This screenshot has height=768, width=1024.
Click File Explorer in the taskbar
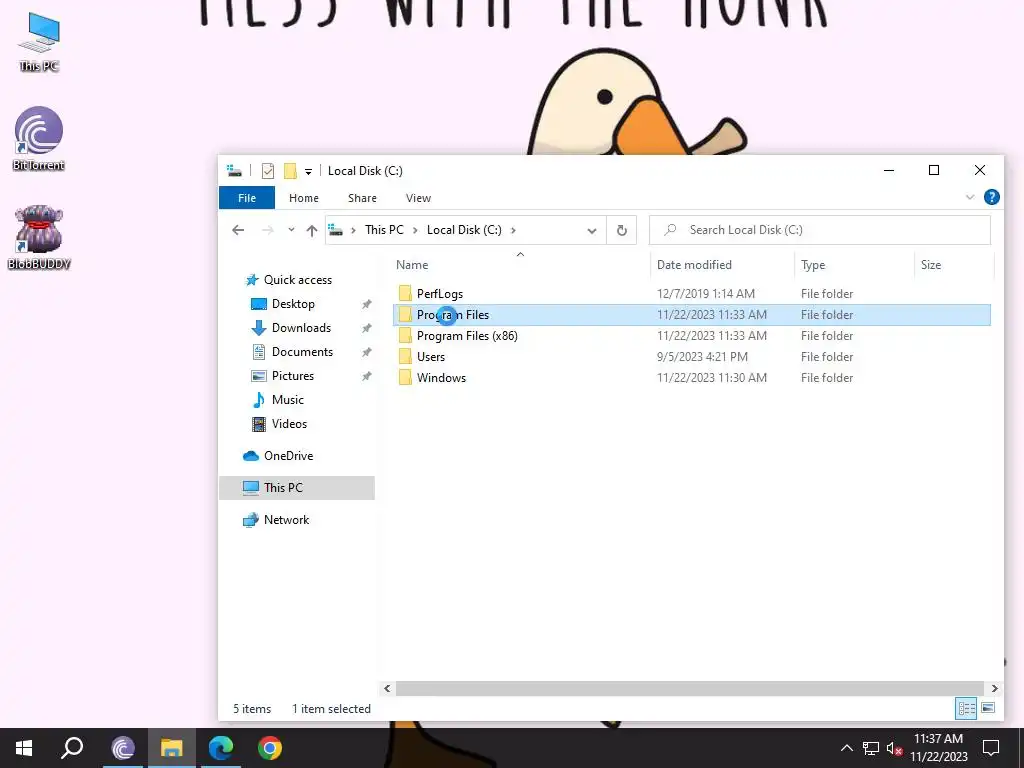pos(172,748)
